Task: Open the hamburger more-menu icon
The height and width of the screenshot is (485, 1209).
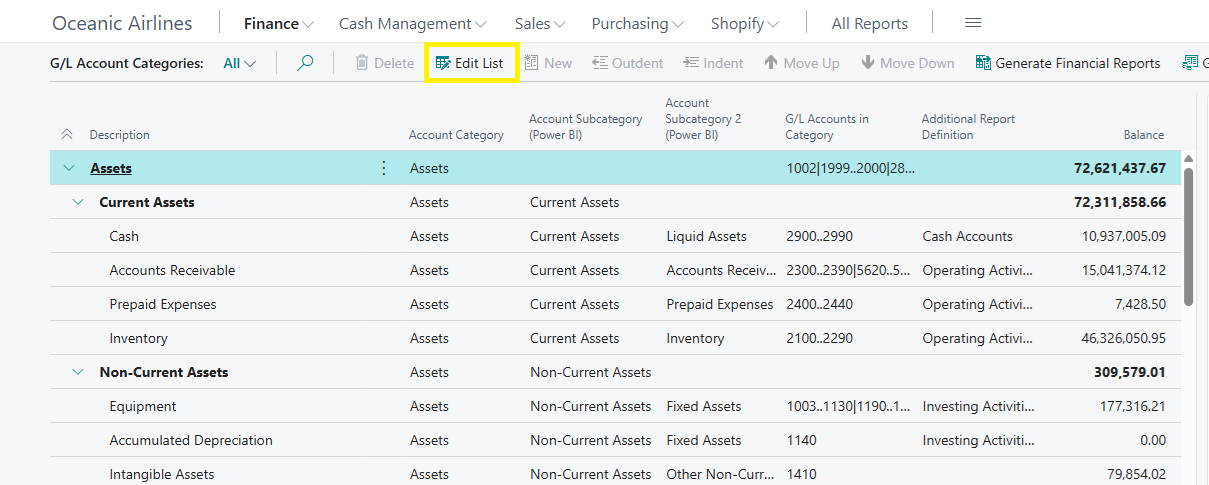Action: coord(972,23)
